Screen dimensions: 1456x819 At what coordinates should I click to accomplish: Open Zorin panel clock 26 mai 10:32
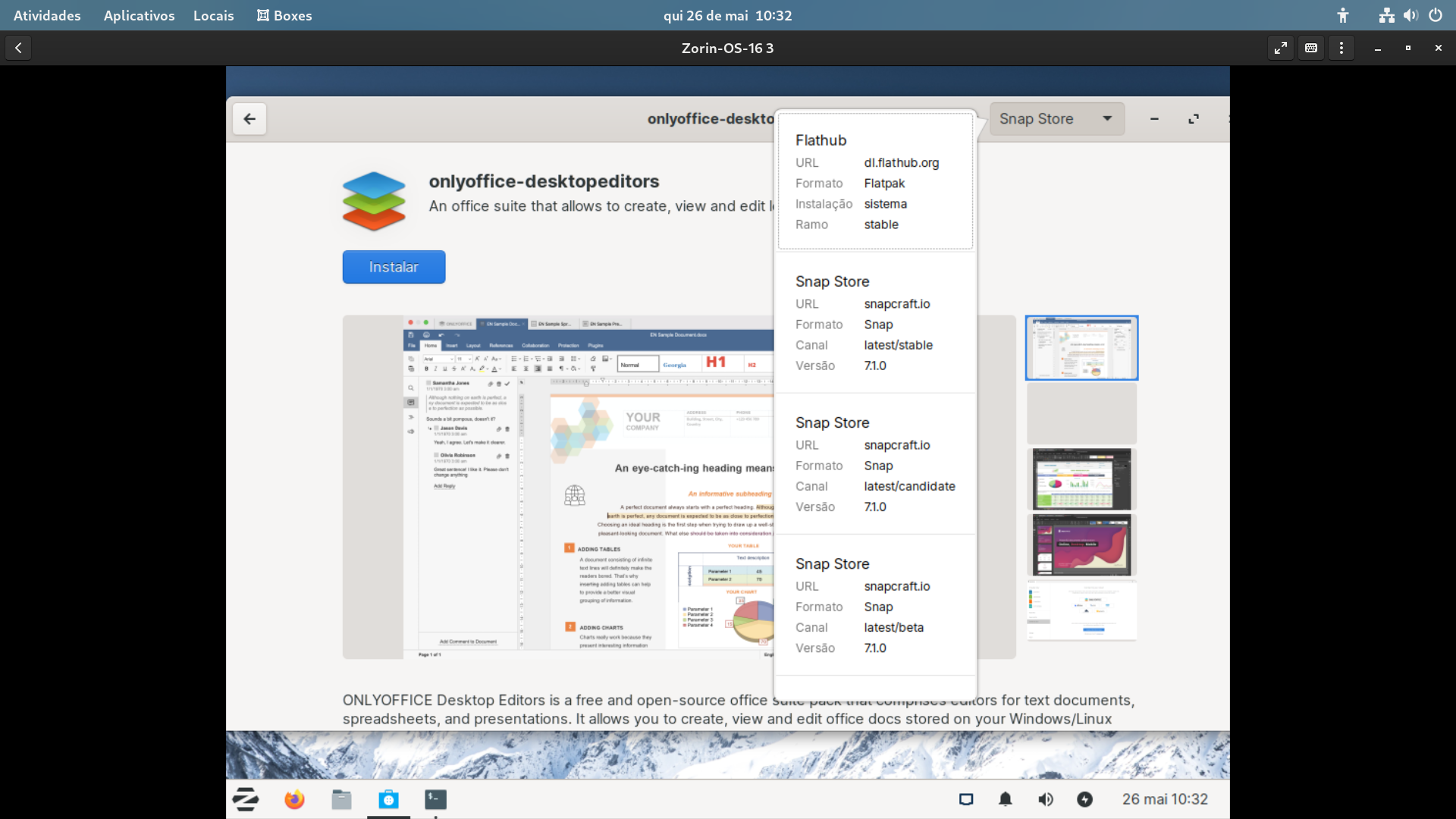pyautogui.click(x=1165, y=799)
